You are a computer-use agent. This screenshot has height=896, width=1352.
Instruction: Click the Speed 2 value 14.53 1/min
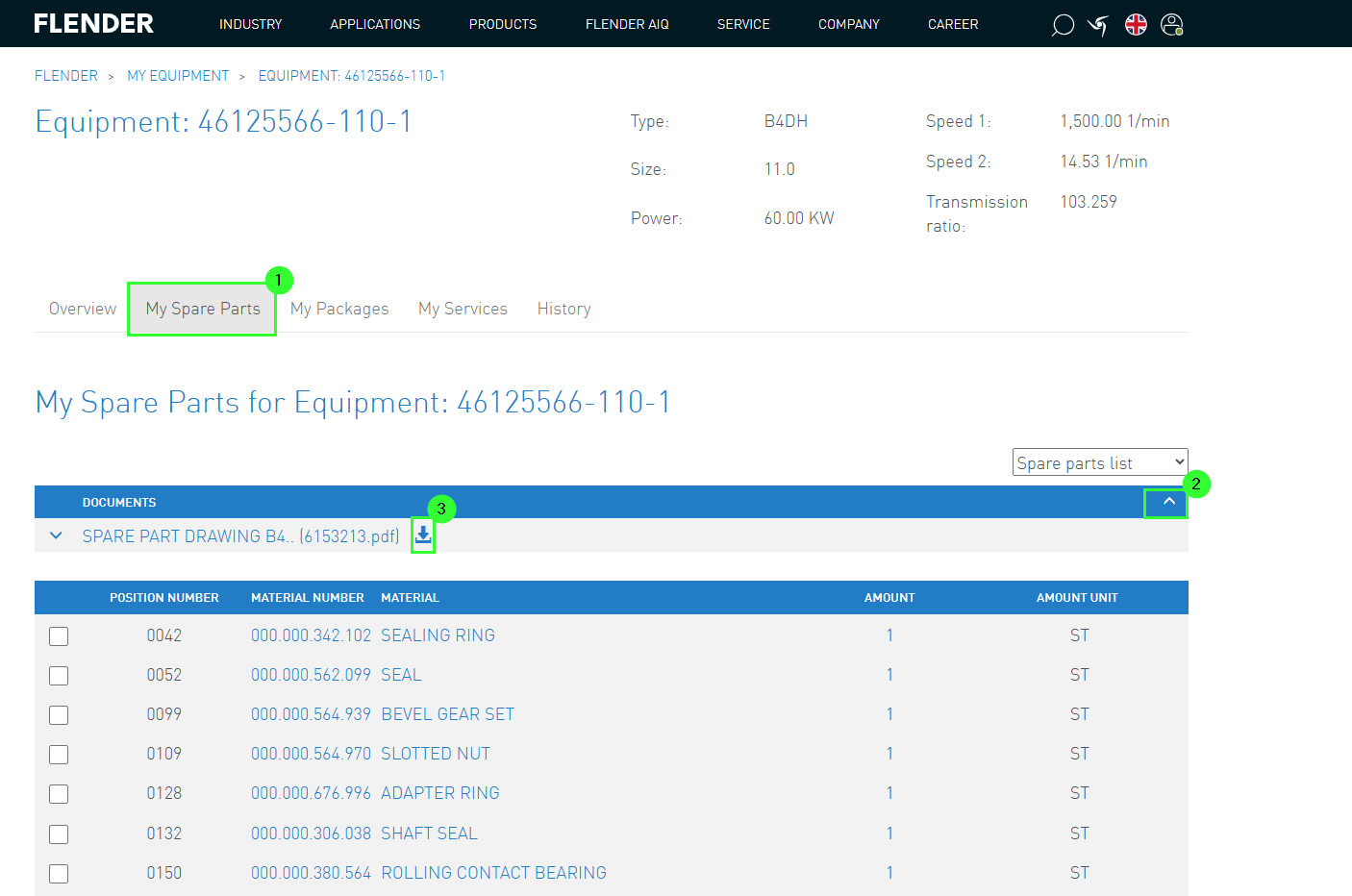pyautogui.click(x=1104, y=162)
